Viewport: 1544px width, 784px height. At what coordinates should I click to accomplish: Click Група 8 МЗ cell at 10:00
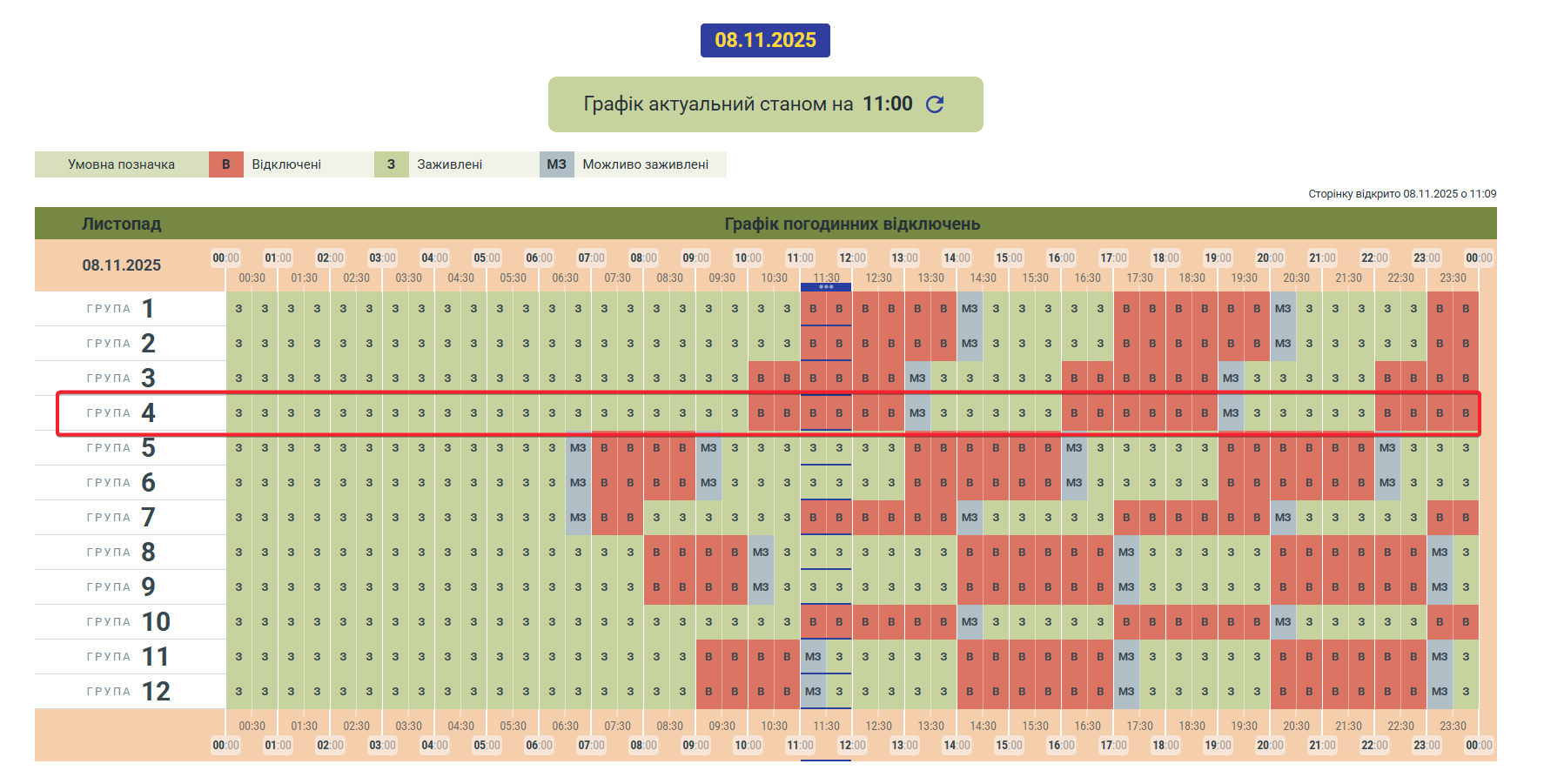pyautogui.click(x=761, y=553)
